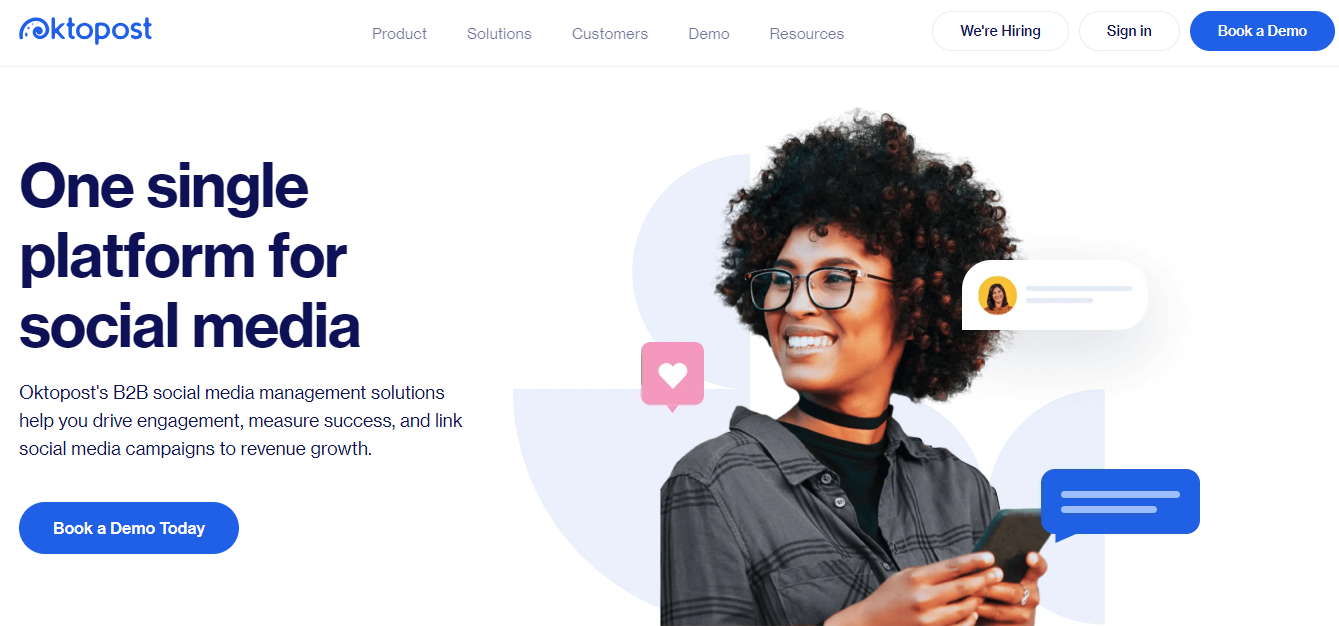The width and height of the screenshot is (1339, 626).
Task: Click the "One single platform" headline
Action: pyautogui.click(x=190, y=256)
